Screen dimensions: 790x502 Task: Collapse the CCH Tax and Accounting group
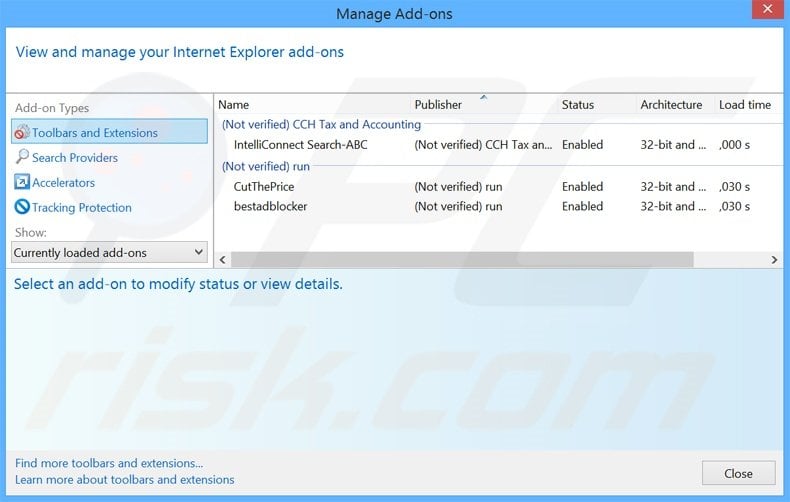pos(321,124)
